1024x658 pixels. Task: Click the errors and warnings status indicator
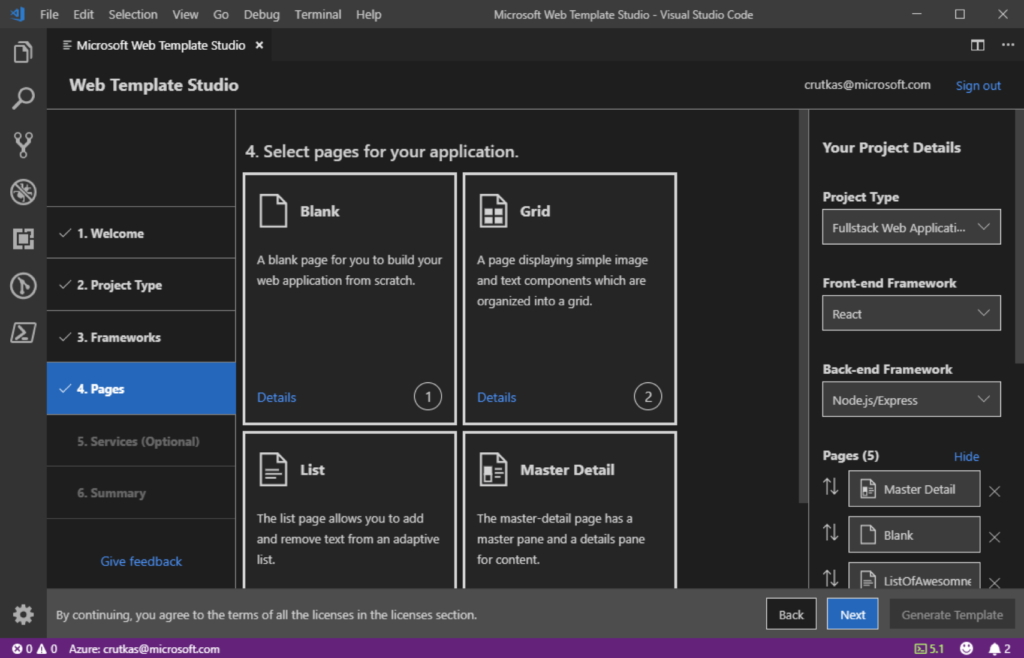tap(35, 649)
